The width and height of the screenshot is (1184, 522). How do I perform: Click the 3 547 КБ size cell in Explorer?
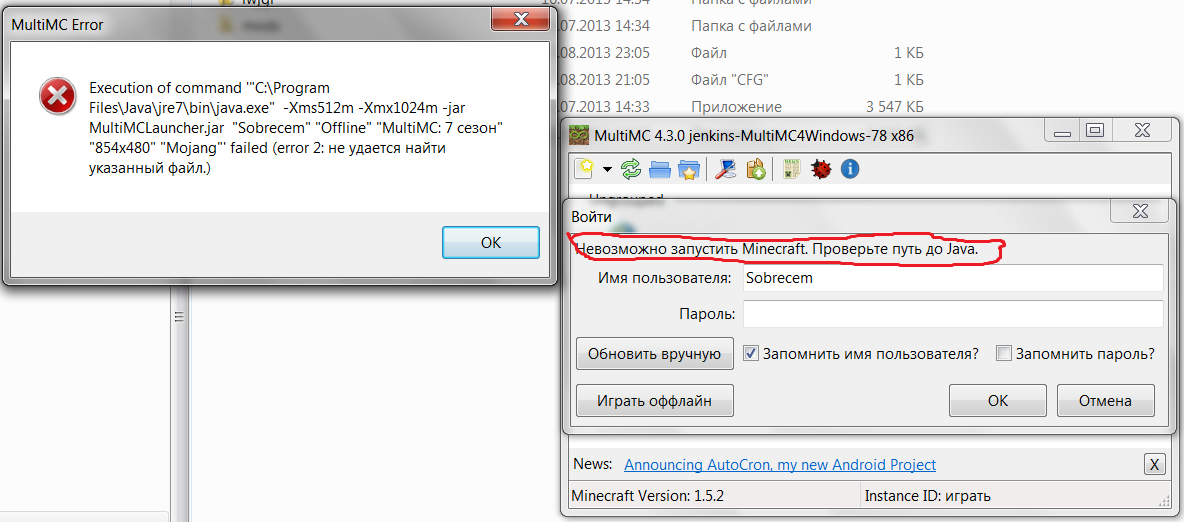(x=896, y=107)
